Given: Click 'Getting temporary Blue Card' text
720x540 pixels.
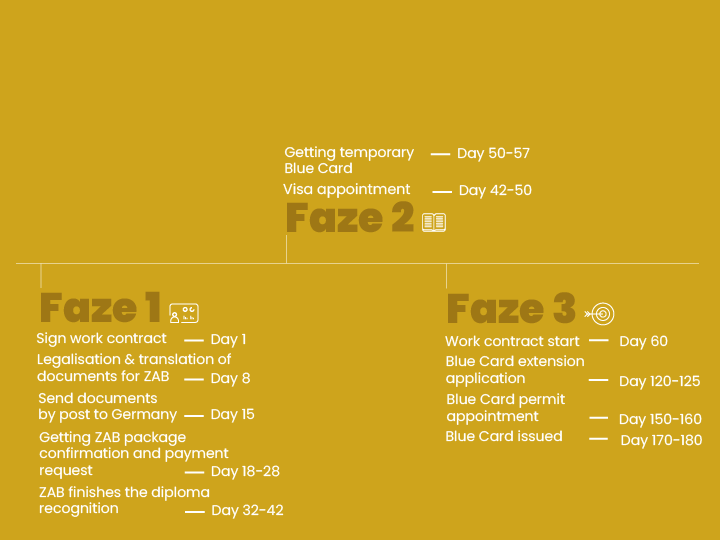Looking at the screenshot, I should click(348, 160).
